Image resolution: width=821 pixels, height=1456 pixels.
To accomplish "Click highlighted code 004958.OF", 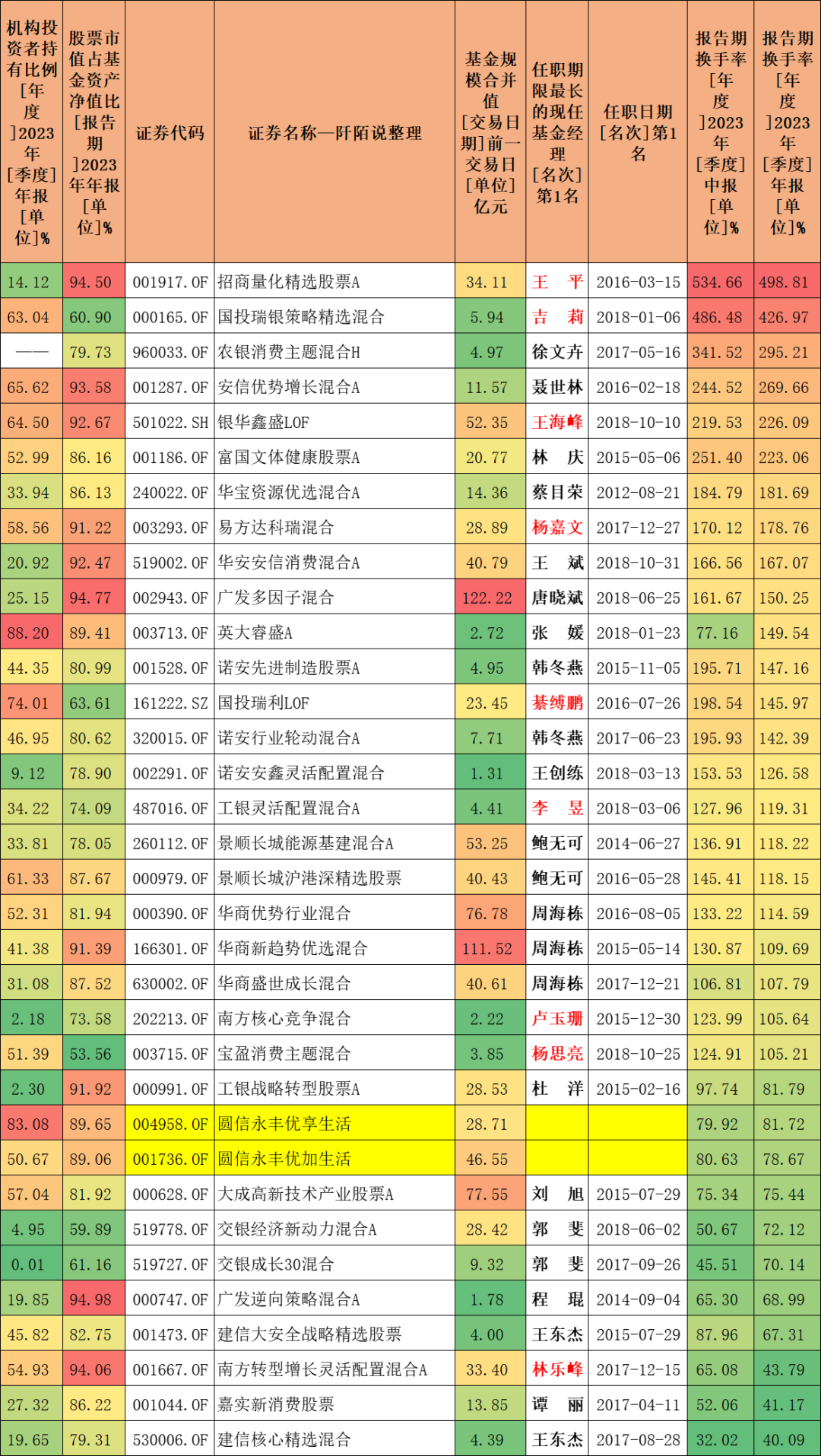I will tap(170, 1124).
